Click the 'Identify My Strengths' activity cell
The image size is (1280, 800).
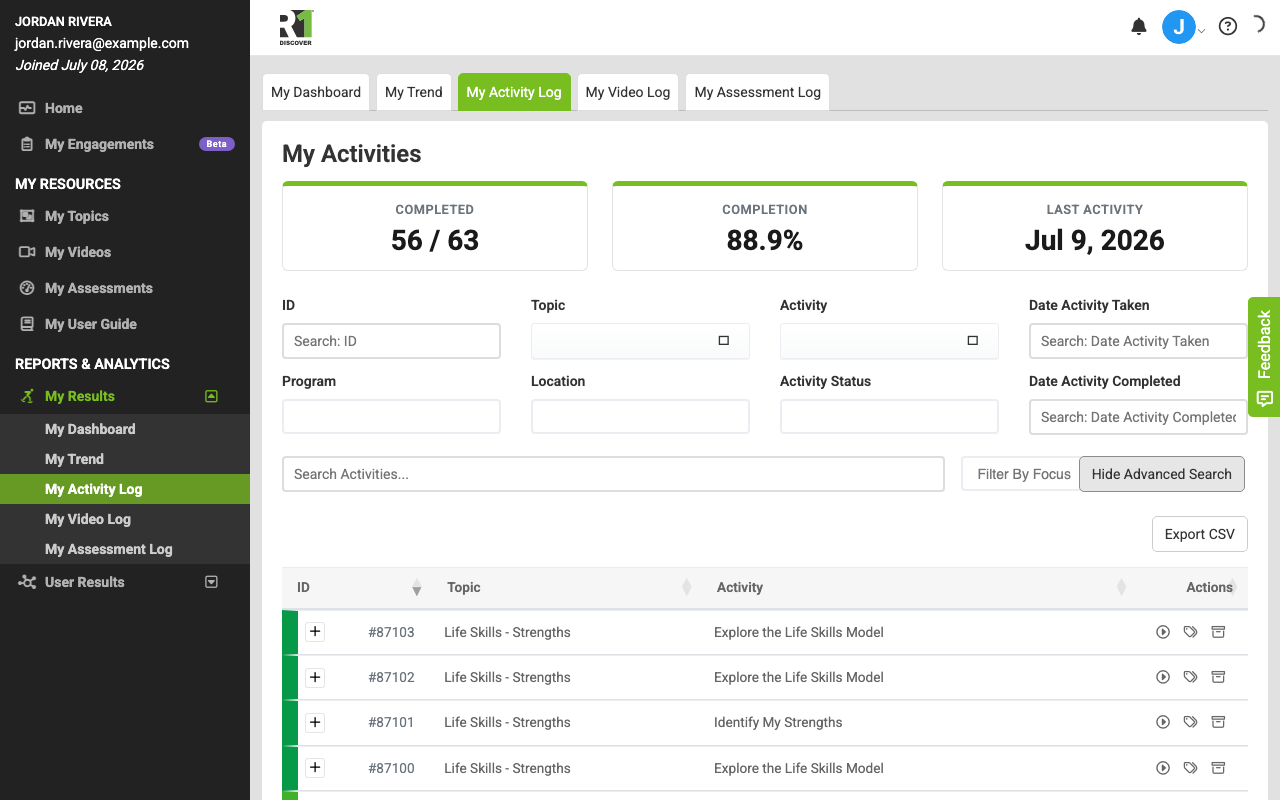(778, 722)
